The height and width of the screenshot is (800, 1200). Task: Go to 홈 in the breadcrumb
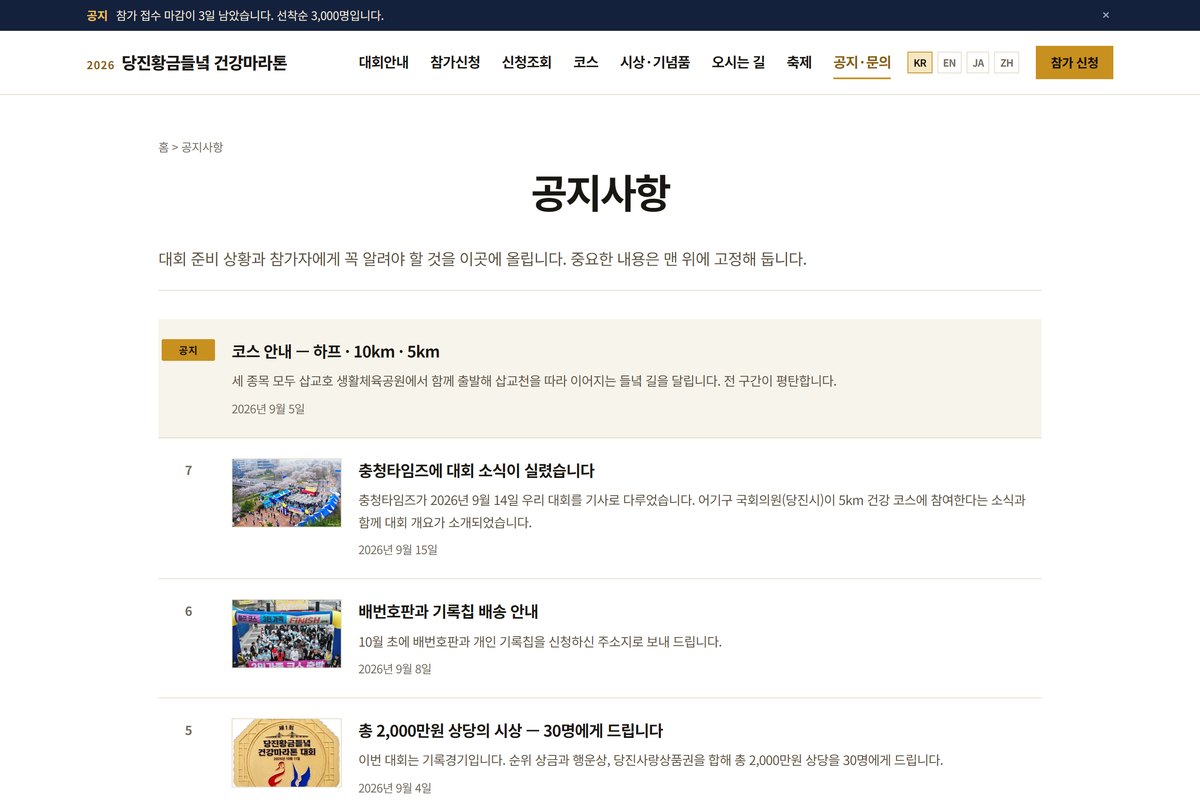pos(163,147)
